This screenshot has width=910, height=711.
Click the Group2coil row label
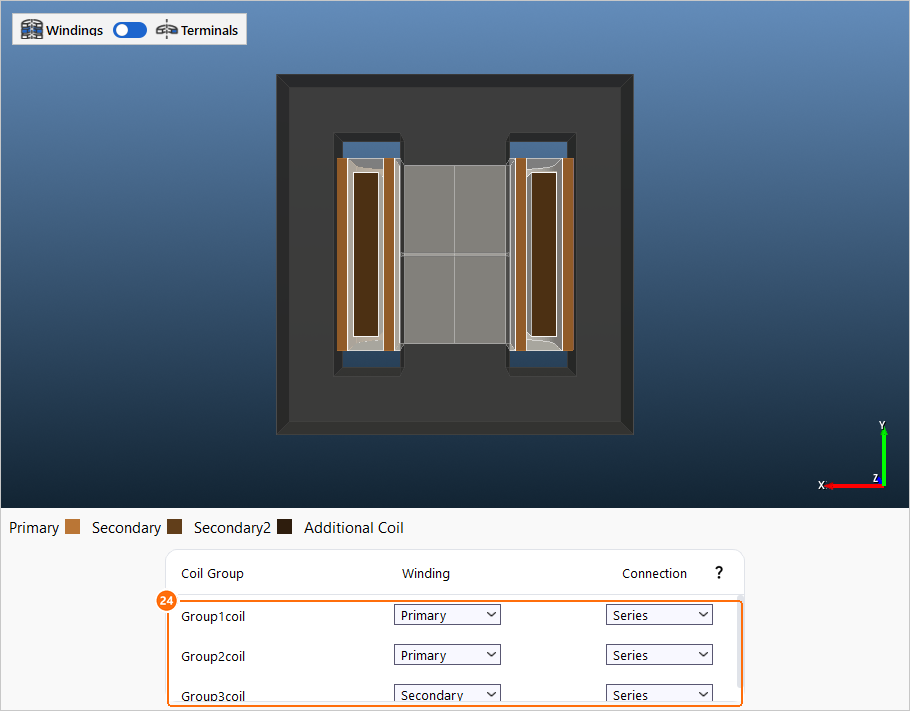[x=213, y=656]
